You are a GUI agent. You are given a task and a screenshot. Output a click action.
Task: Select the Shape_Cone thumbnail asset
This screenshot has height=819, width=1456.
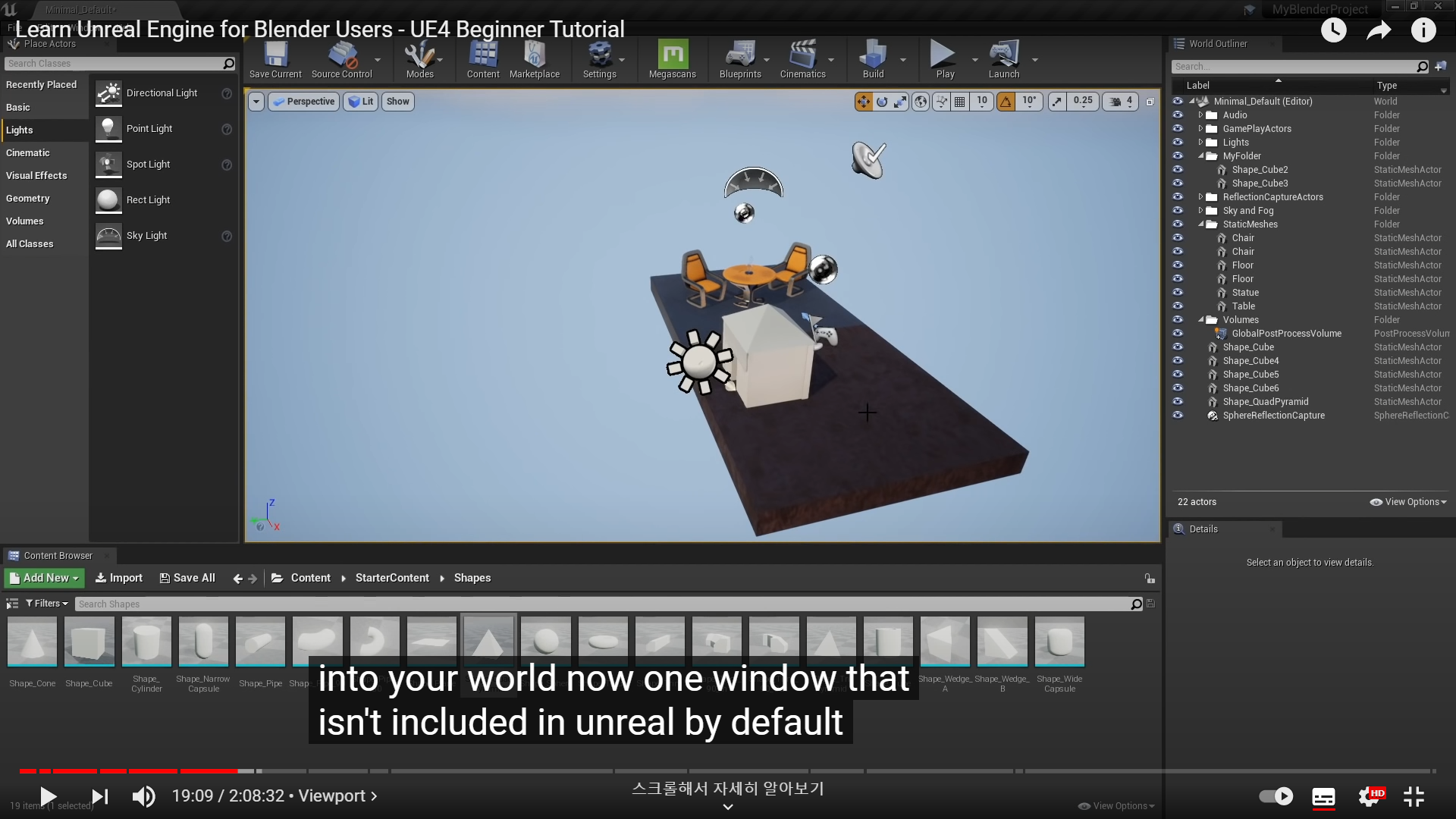[33, 642]
